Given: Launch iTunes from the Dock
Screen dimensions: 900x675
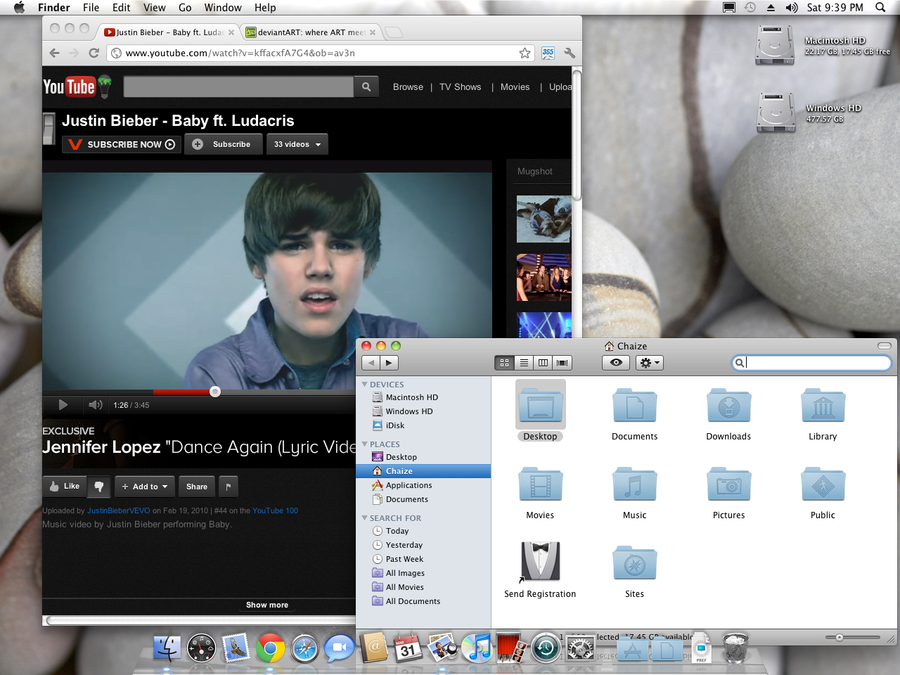Looking at the screenshot, I should 476,648.
